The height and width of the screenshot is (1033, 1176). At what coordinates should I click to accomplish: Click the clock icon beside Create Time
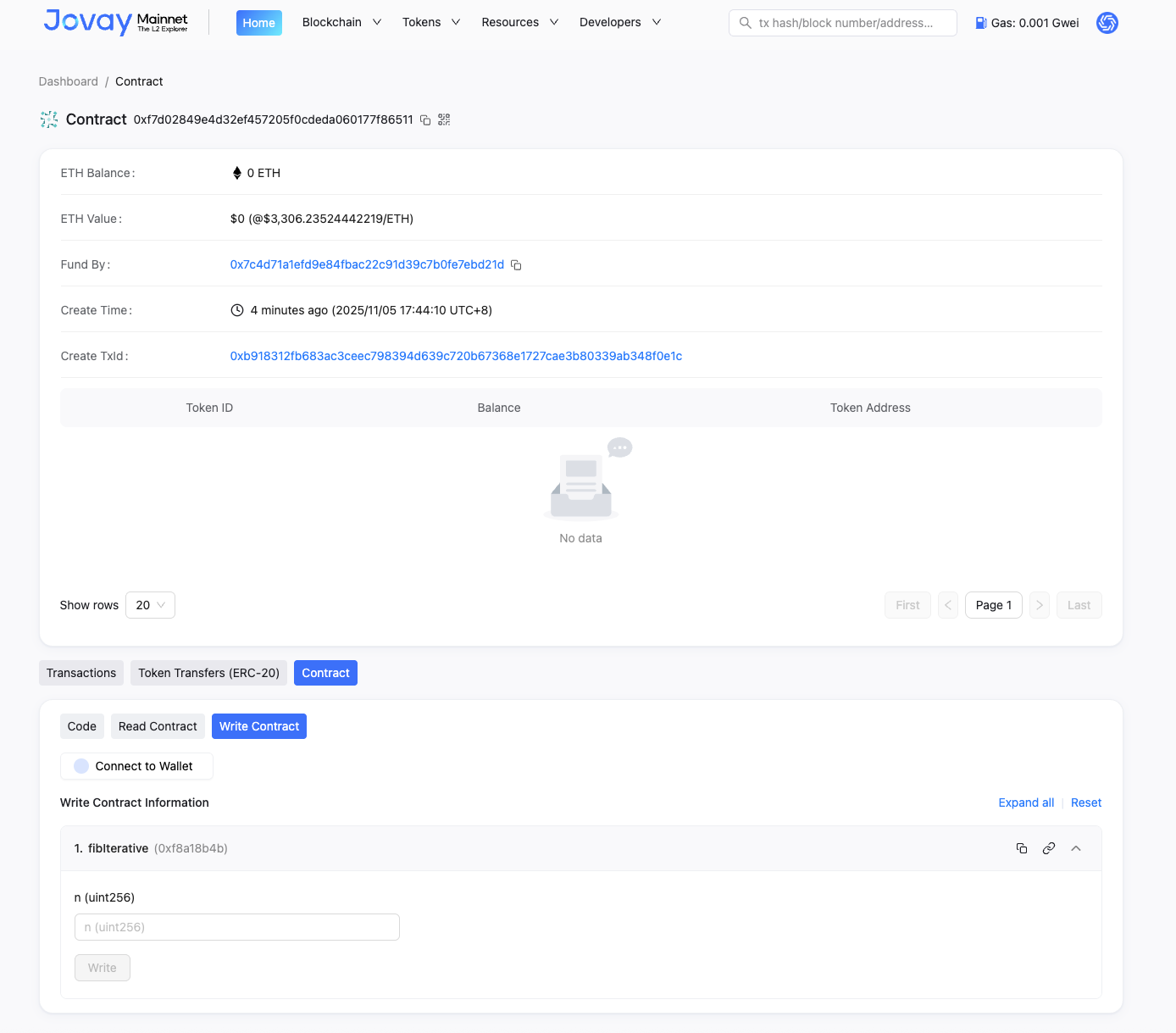coord(236,310)
